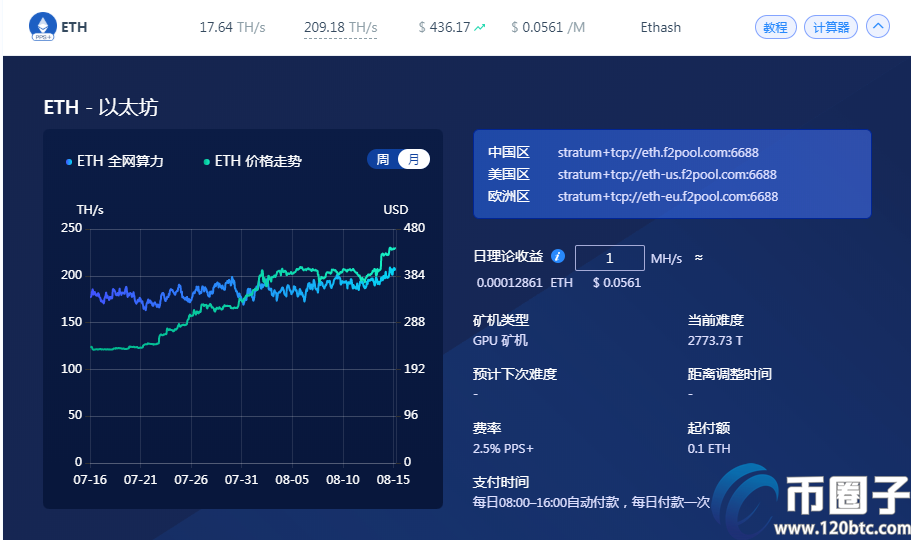Switch chart to 周 weekly view
Viewport: 911px width, 540px height.
pos(383,159)
